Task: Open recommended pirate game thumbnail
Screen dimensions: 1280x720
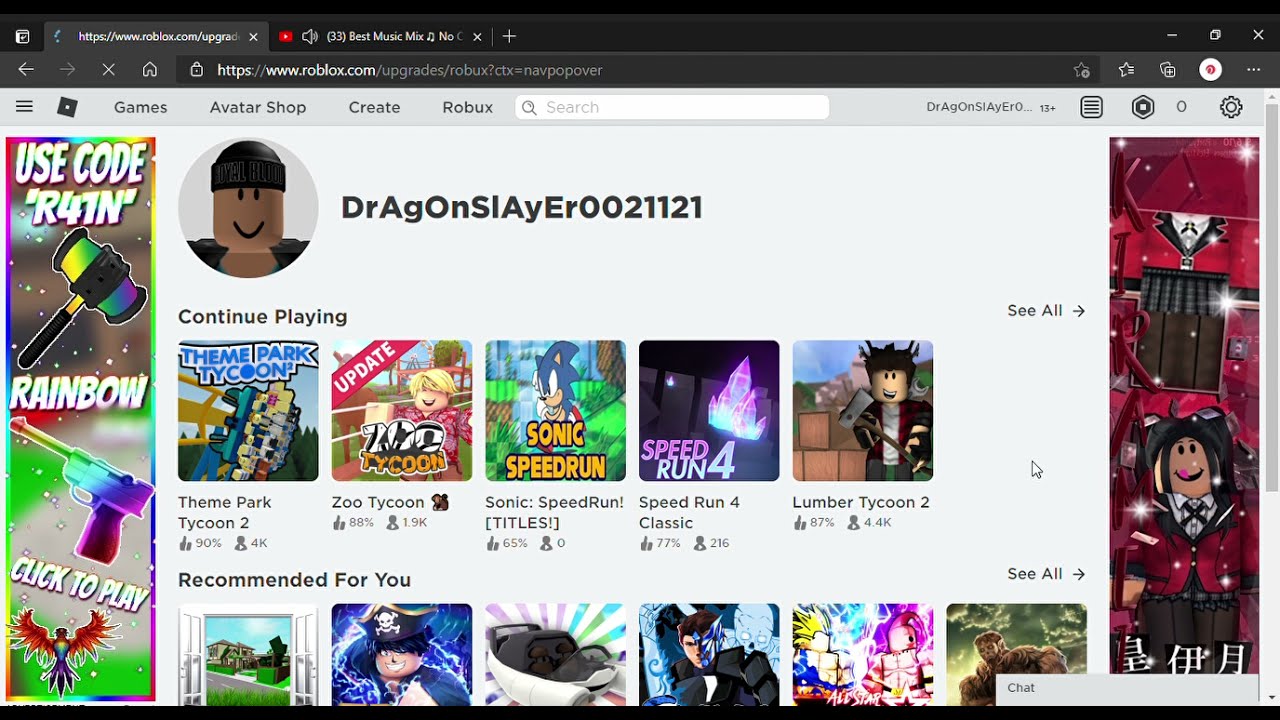Action: click(x=402, y=654)
